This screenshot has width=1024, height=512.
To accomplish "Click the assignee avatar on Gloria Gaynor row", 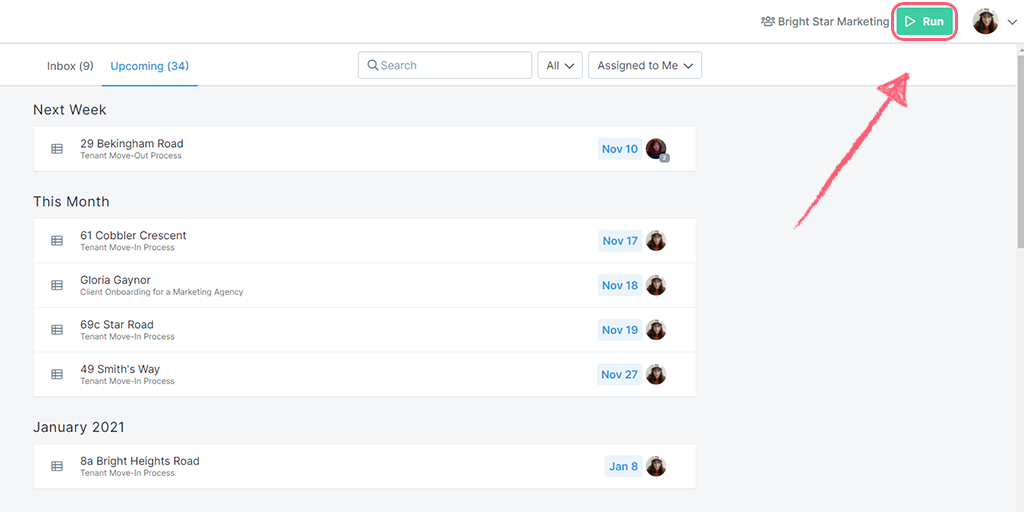I will click(x=656, y=285).
